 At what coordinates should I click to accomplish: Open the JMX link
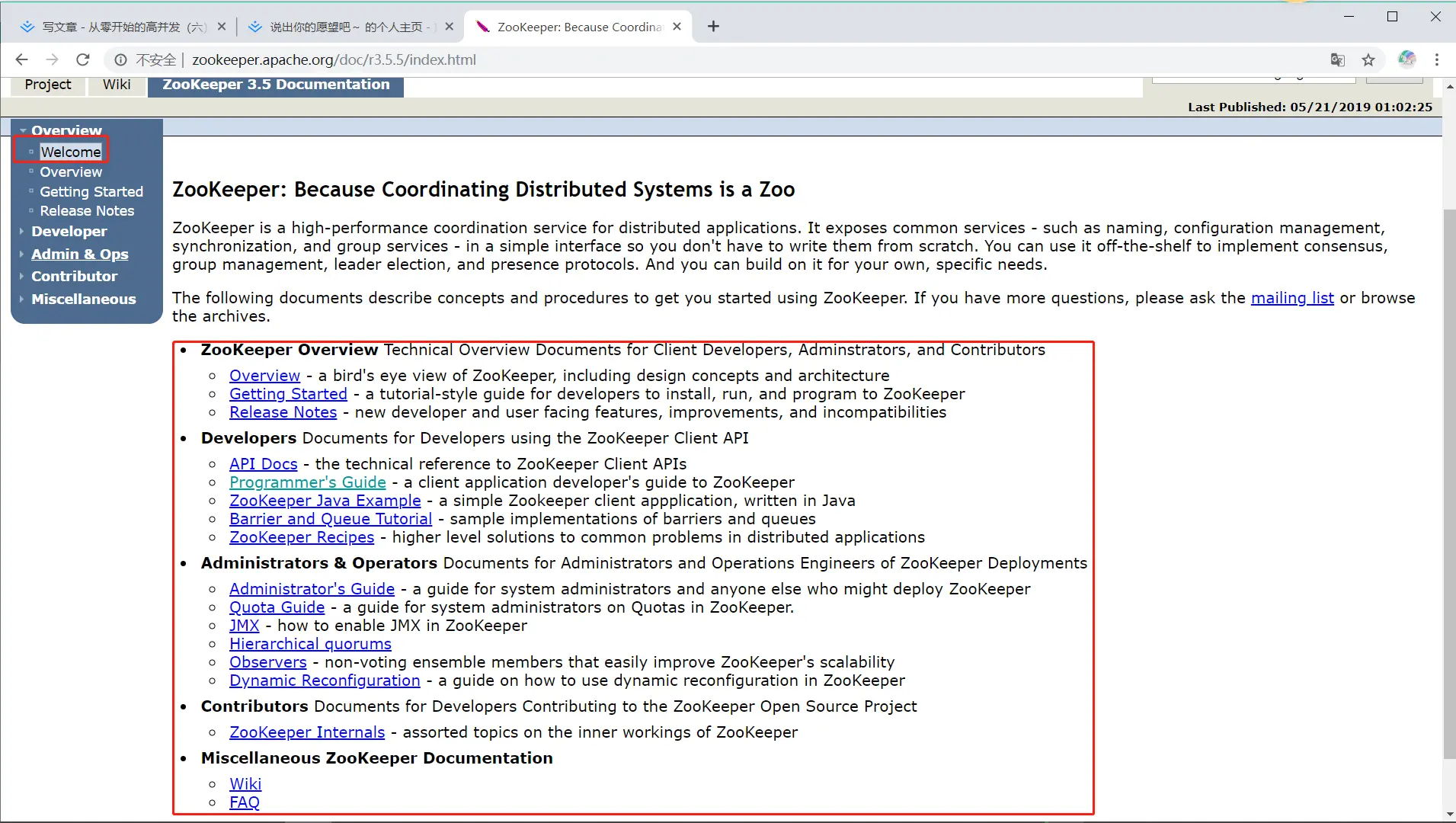click(244, 626)
